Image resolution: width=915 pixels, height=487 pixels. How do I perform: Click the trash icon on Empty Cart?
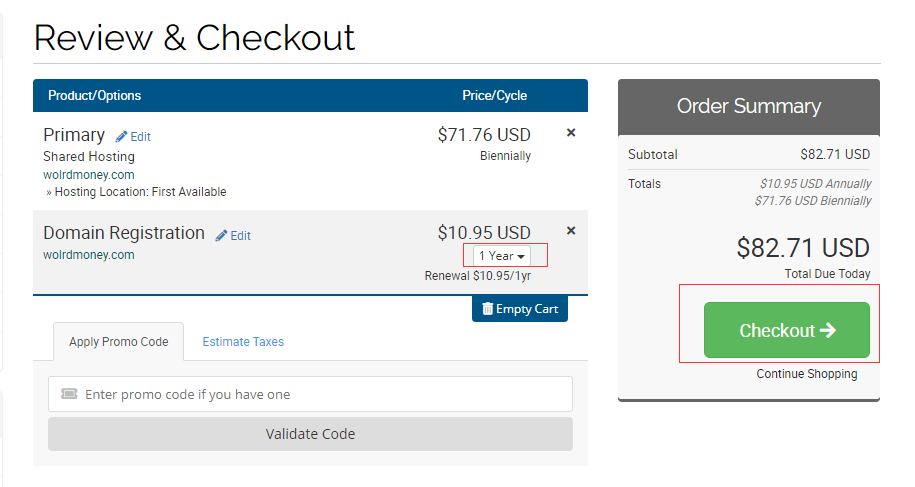coord(488,309)
